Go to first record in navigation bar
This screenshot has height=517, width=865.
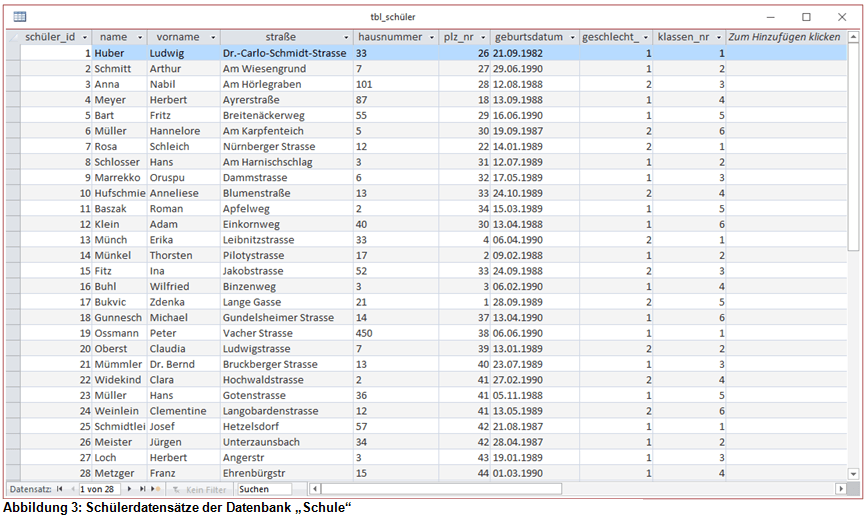59,489
